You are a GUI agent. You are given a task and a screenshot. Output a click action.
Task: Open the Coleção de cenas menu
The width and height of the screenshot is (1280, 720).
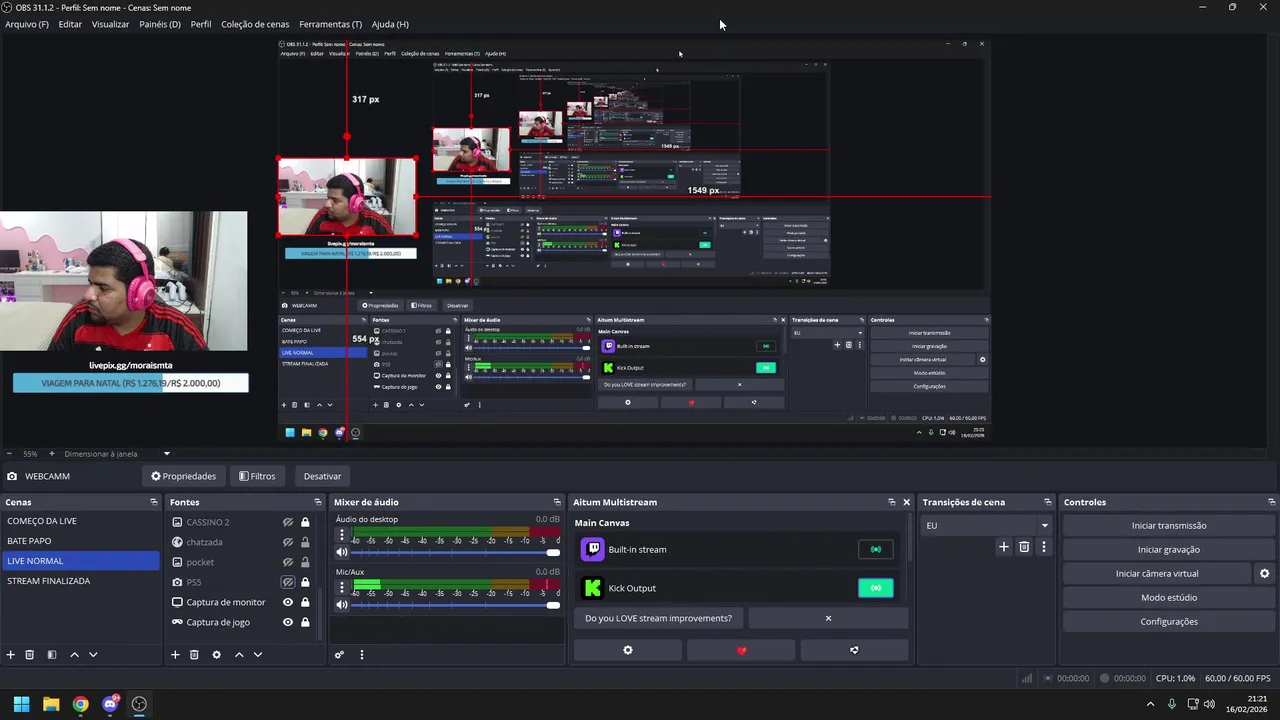point(255,24)
